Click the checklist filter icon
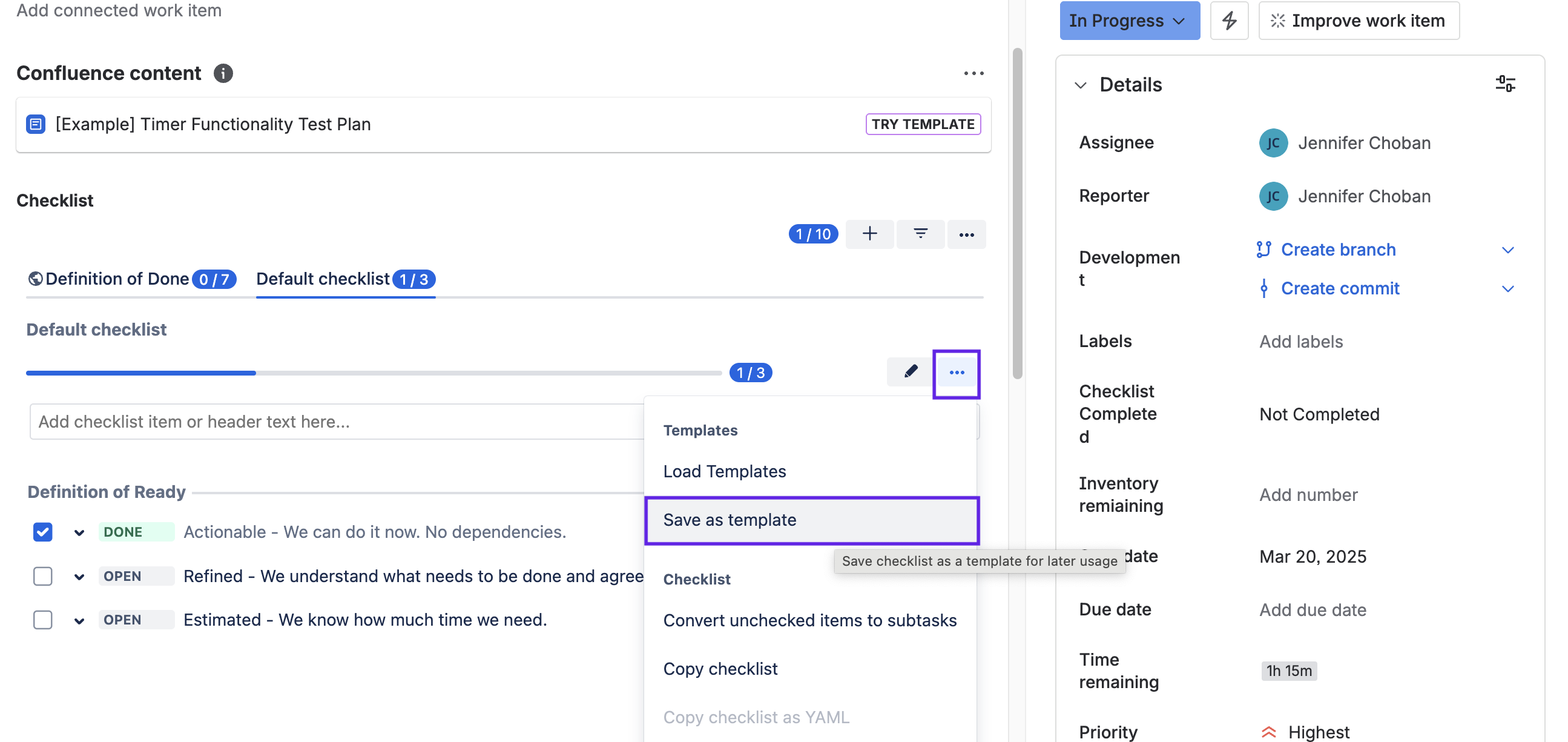The image size is (1568, 742). [920, 234]
